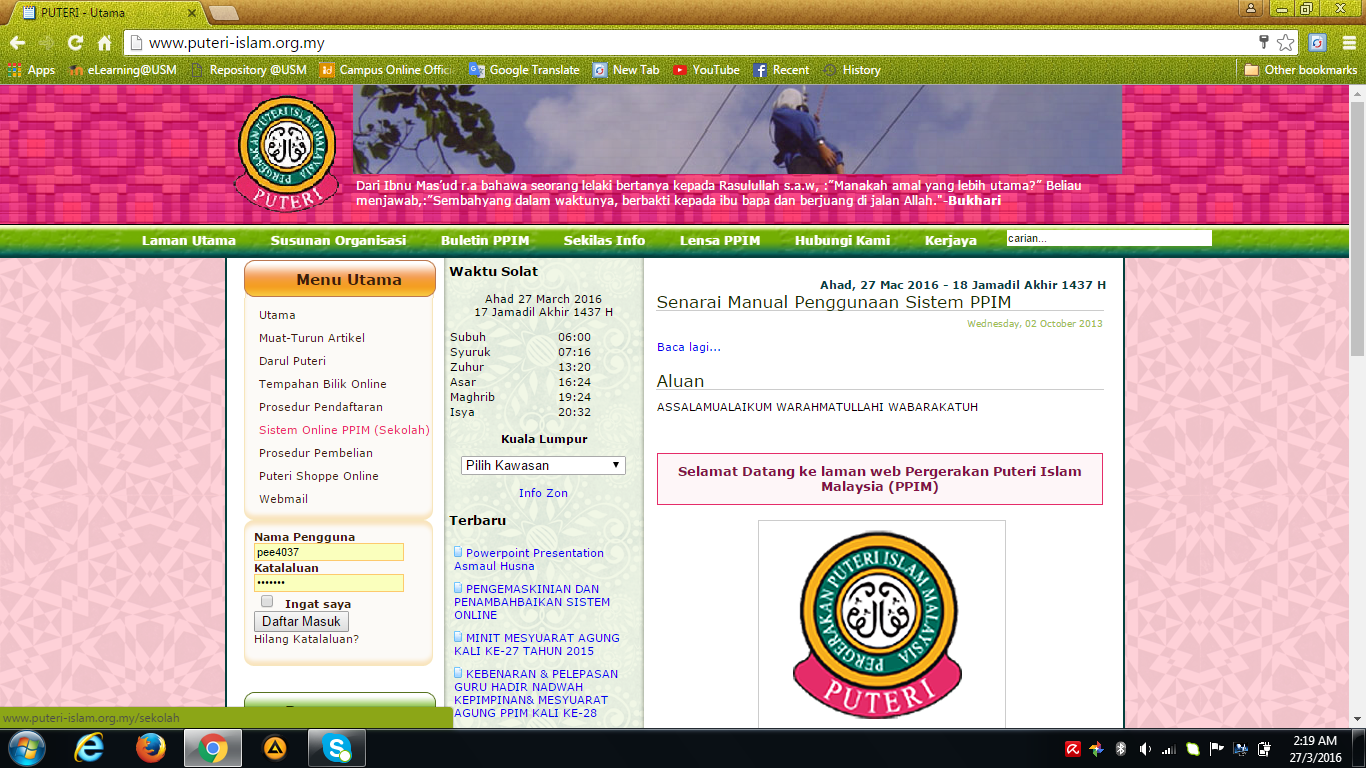This screenshot has width=1366, height=768.
Task: Click the taskbar clock showing 2:19 AM
Action: (1314, 748)
